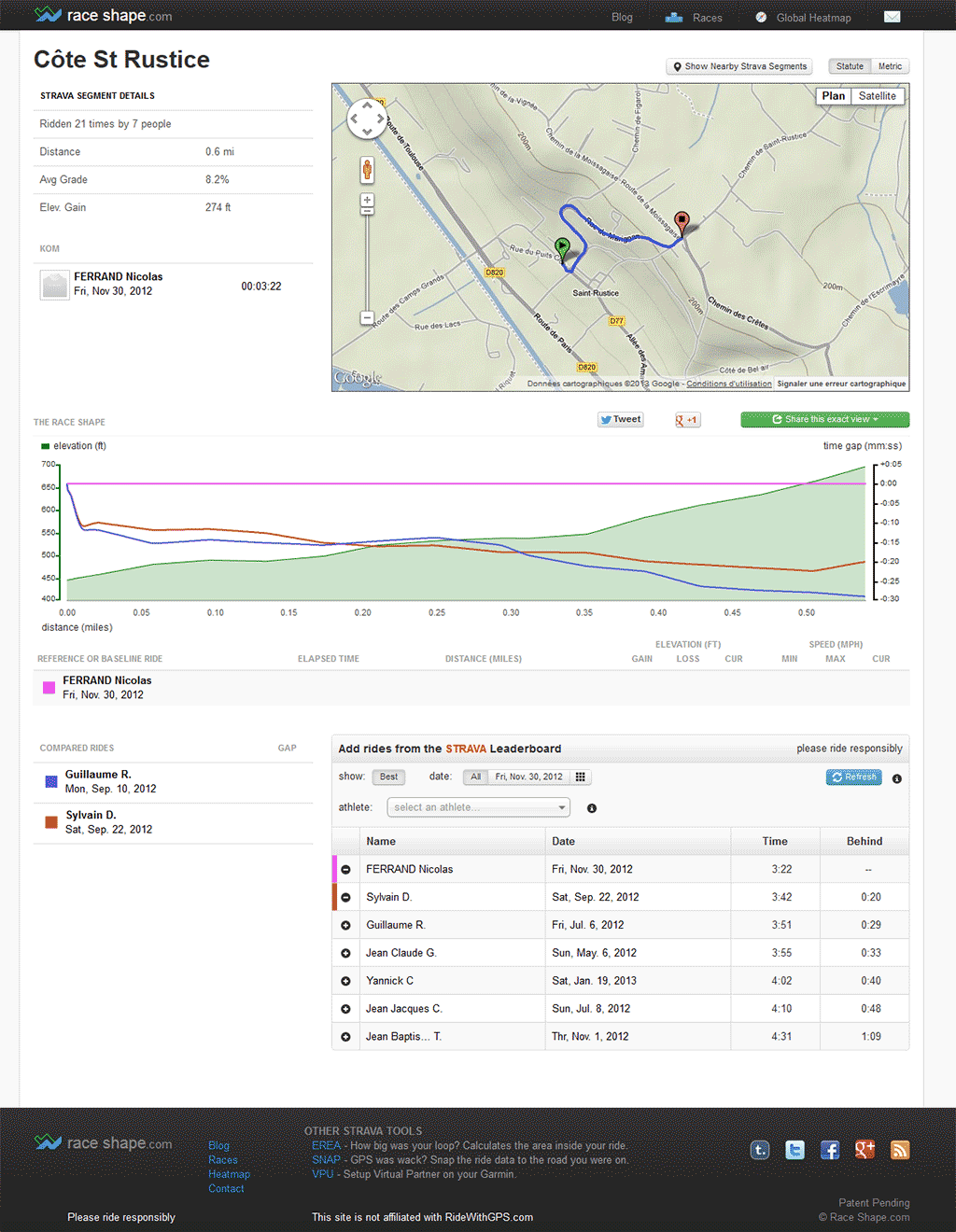Click the orange finish marker on the map
The width and height of the screenshot is (956, 1232).
click(x=682, y=223)
